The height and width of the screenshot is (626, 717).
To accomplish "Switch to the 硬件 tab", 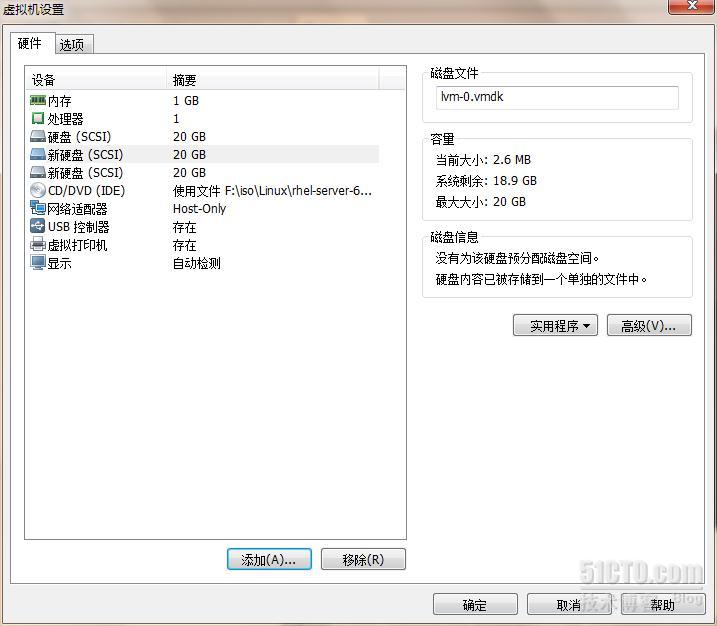I will coord(32,43).
